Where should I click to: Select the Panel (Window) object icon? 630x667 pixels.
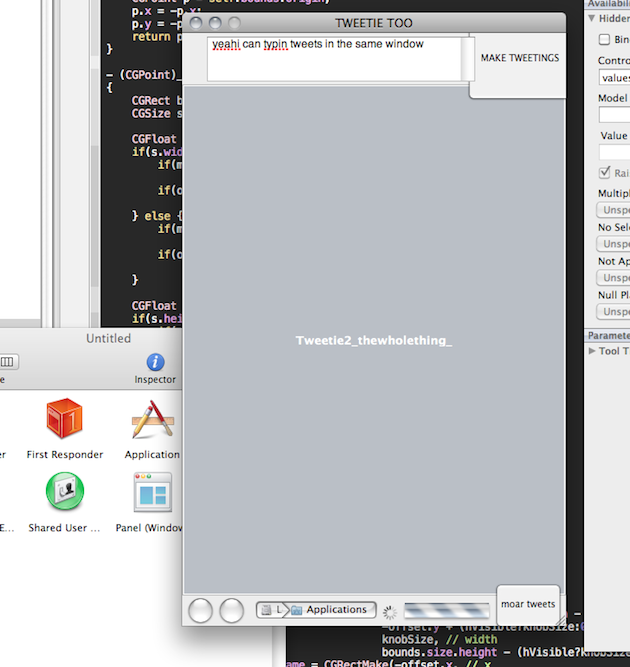[x=153, y=492]
